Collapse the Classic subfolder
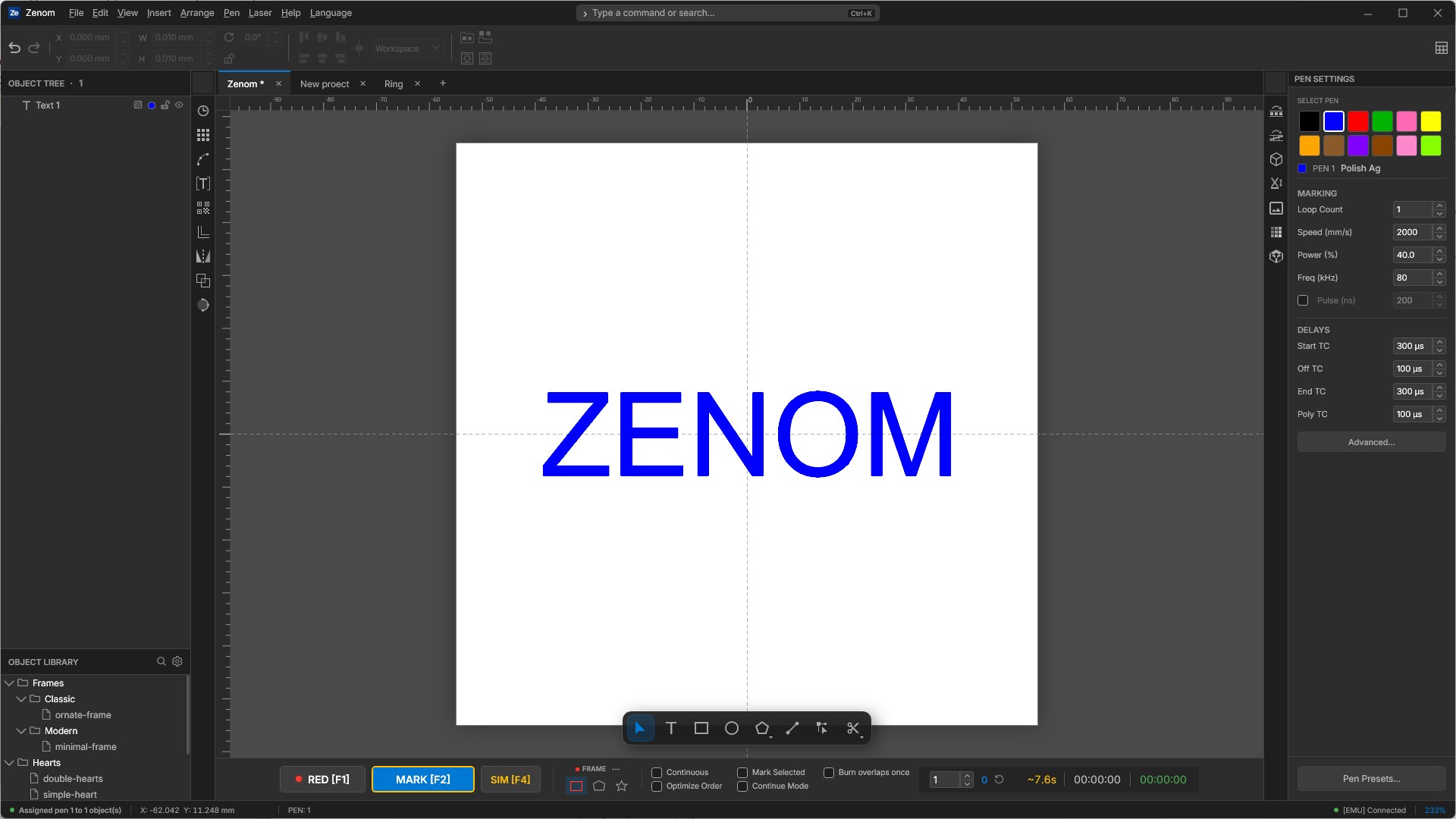 click(21, 699)
